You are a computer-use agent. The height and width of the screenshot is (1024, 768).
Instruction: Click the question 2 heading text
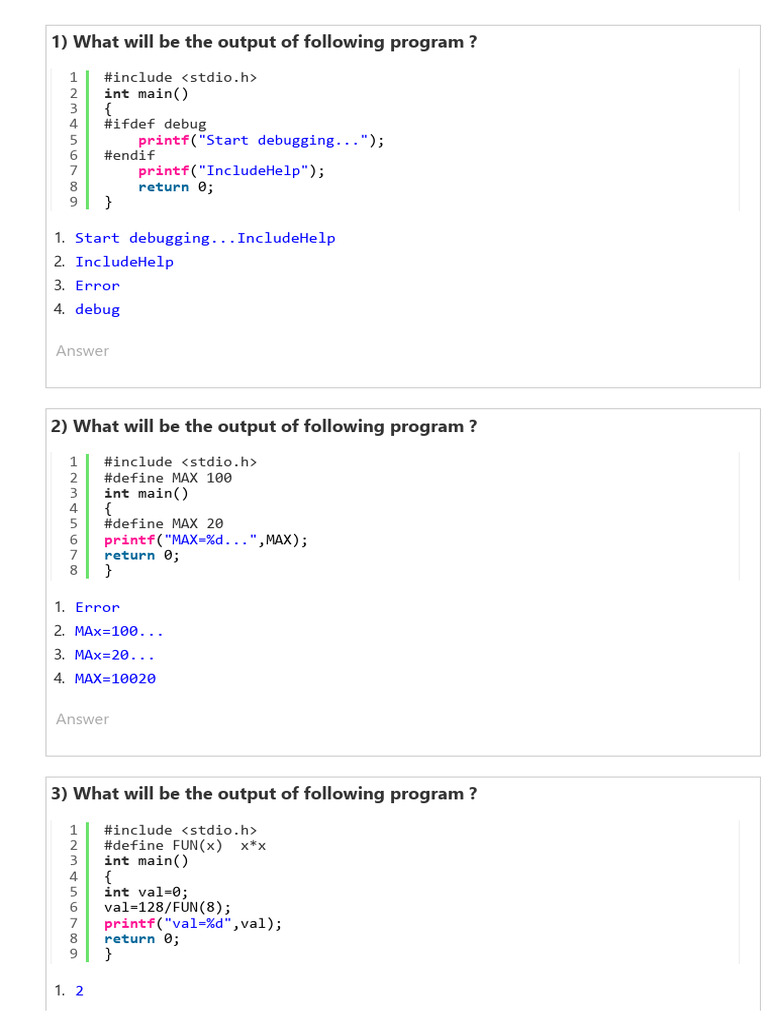tap(264, 426)
